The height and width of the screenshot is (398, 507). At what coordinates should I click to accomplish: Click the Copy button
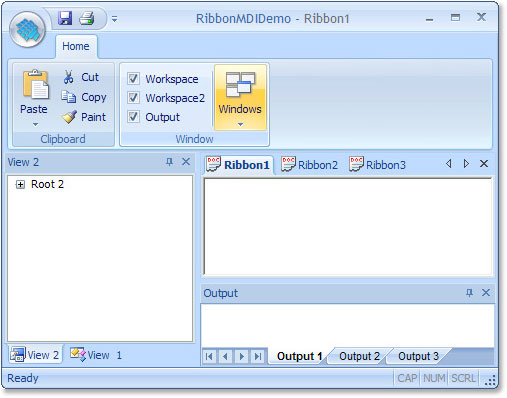(84, 97)
